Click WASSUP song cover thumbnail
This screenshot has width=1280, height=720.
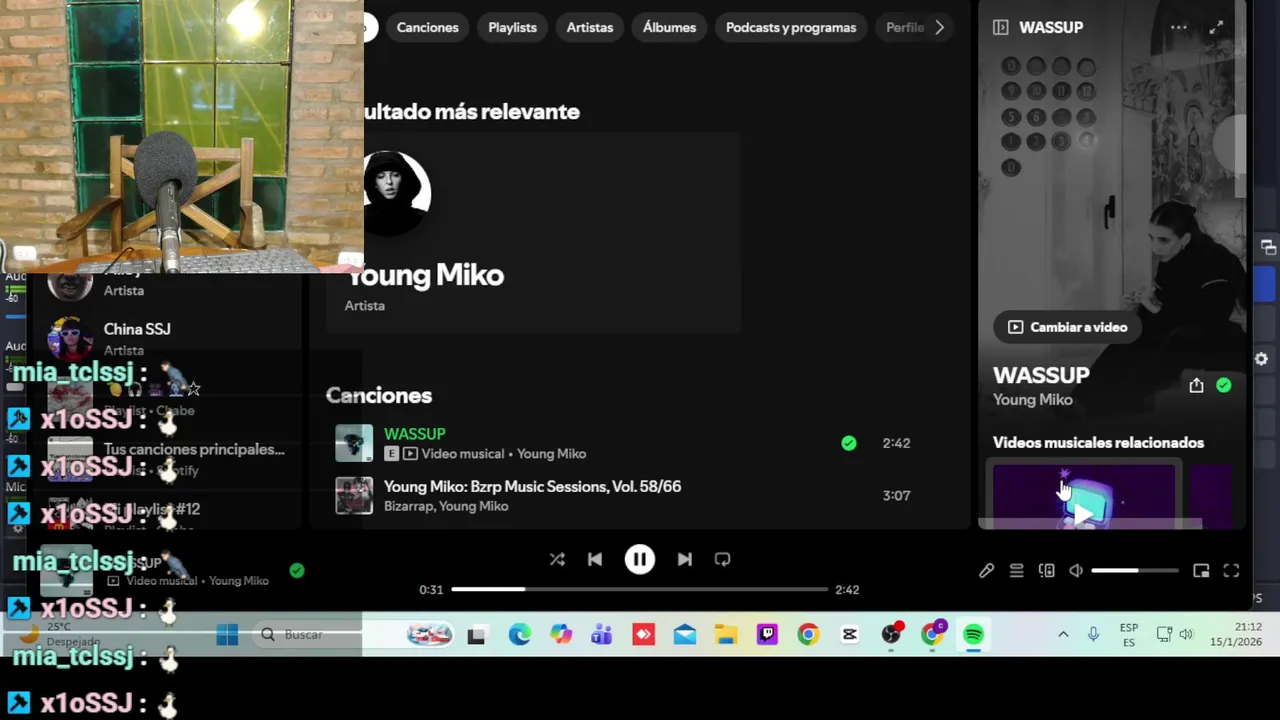pos(354,443)
